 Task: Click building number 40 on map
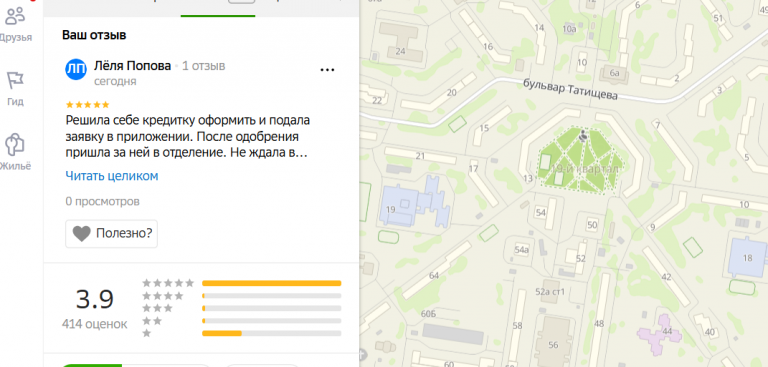click(x=710, y=332)
